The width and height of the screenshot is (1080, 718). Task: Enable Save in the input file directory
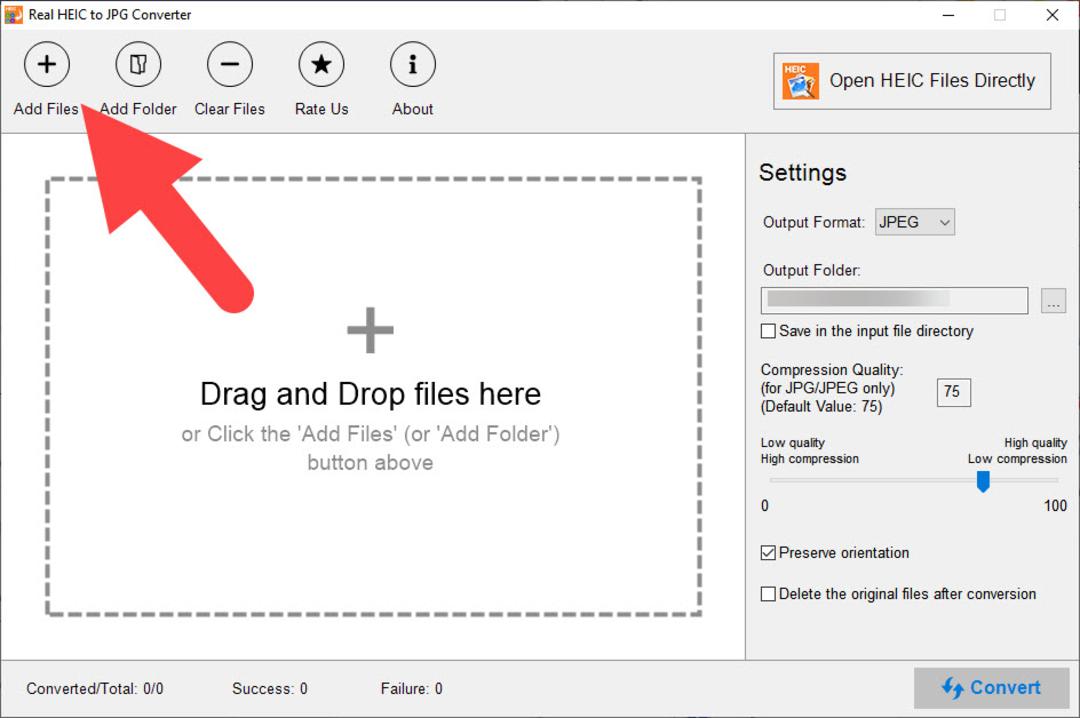point(768,331)
